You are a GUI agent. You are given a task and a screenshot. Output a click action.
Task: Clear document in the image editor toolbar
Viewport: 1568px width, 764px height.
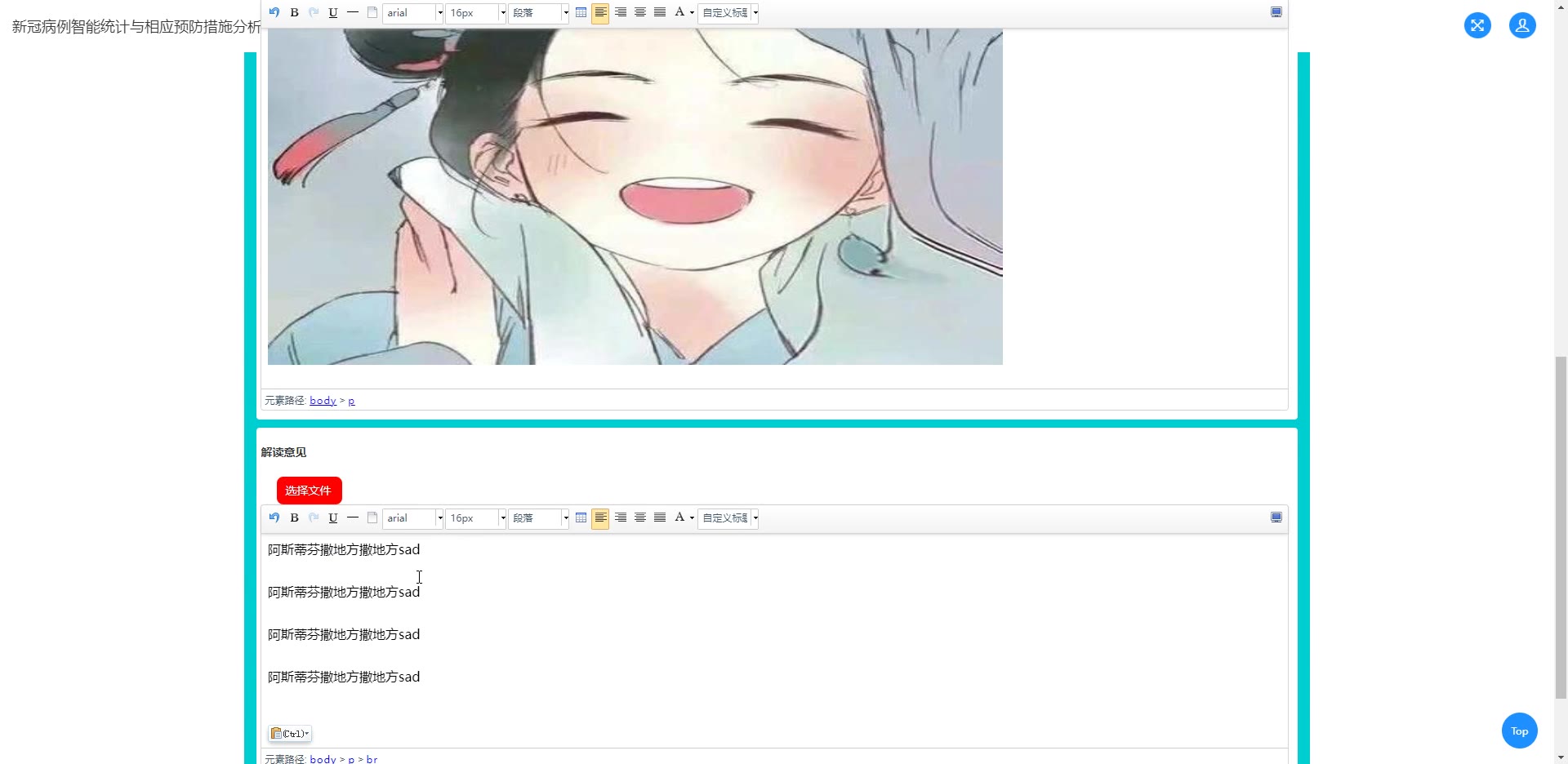pos(372,12)
